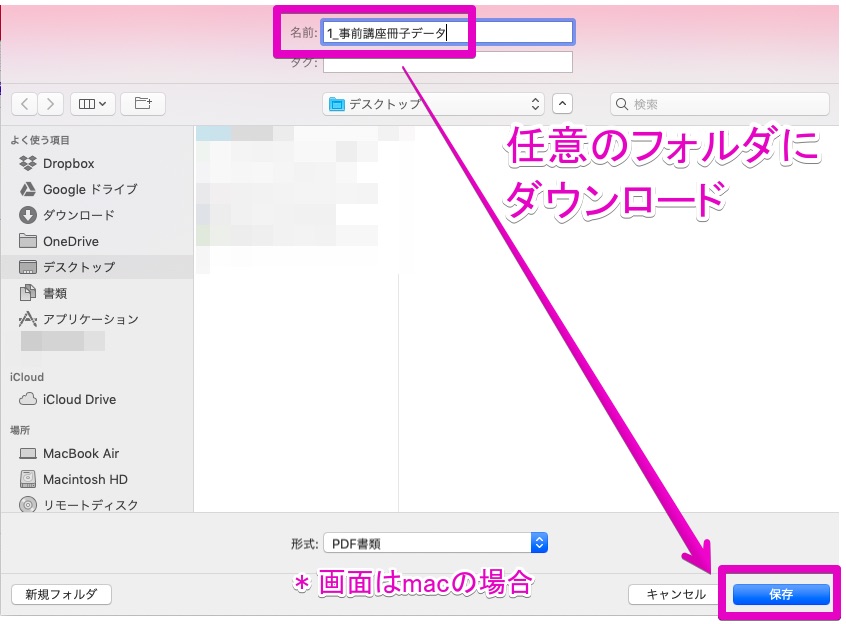This screenshot has width=846, height=624.
Task: Collapse the dialog with the chevron-up button
Action: point(562,104)
